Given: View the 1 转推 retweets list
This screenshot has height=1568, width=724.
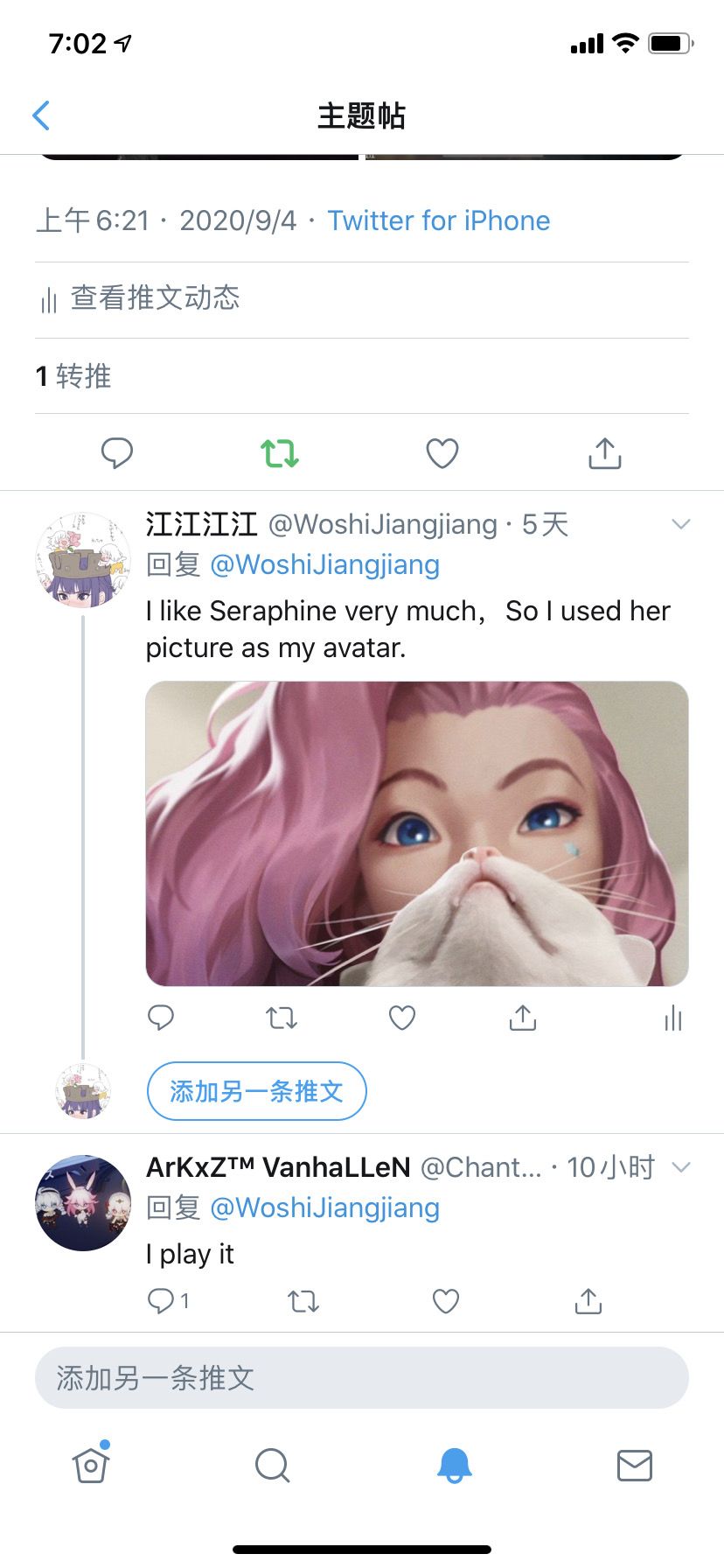Looking at the screenshot, I should coord(74,376).
